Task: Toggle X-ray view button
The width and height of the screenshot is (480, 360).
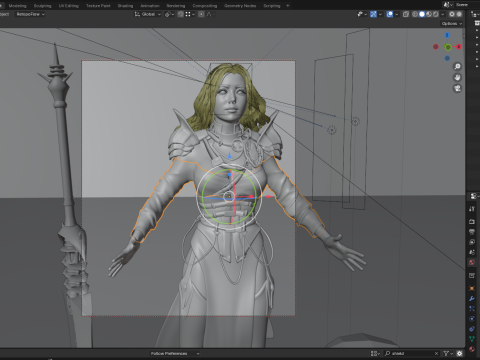Action: [406, 14]
